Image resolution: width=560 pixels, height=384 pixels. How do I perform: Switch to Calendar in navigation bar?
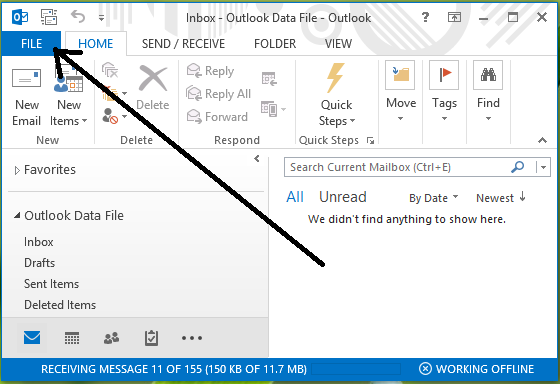72,338
